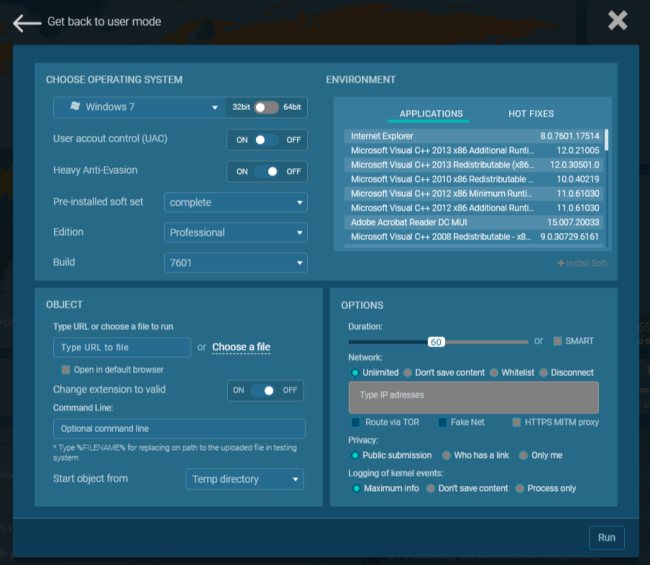
Task: Enable HTTPS MITM proxy checkbox
Action: 516,422
